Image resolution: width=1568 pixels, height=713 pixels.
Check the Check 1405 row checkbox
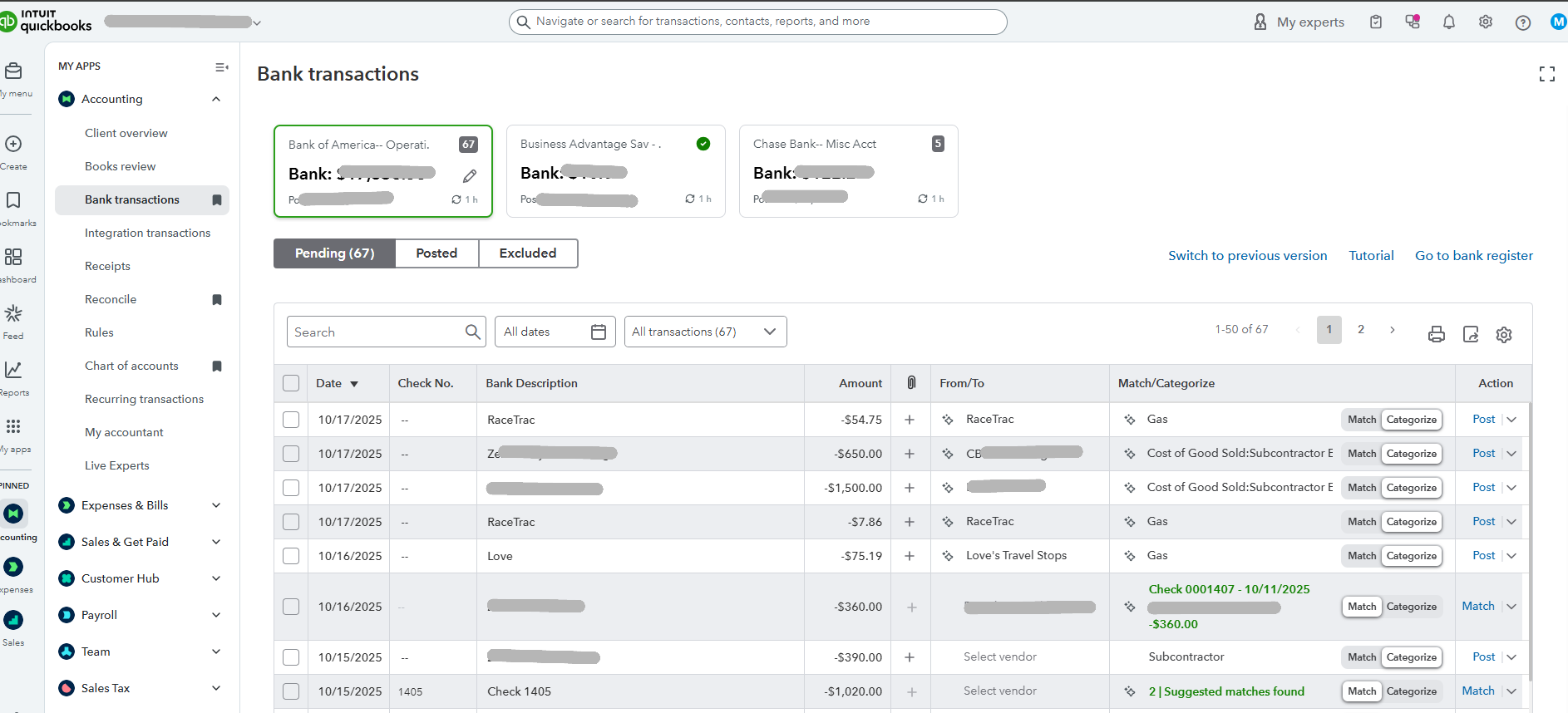point(291,691)
